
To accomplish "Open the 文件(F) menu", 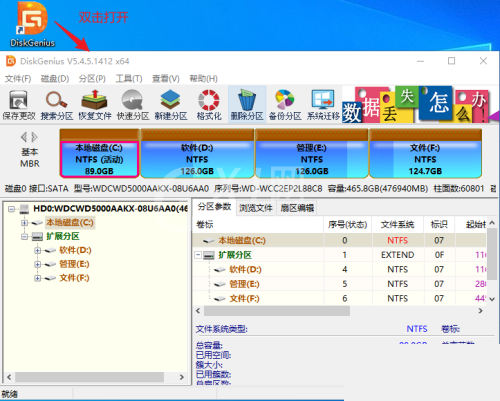I will 18,79.
